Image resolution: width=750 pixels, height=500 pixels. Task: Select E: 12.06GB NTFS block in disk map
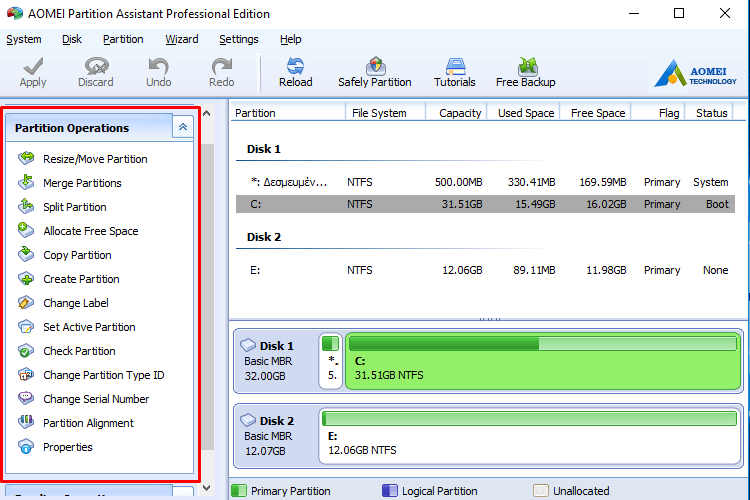530,436
